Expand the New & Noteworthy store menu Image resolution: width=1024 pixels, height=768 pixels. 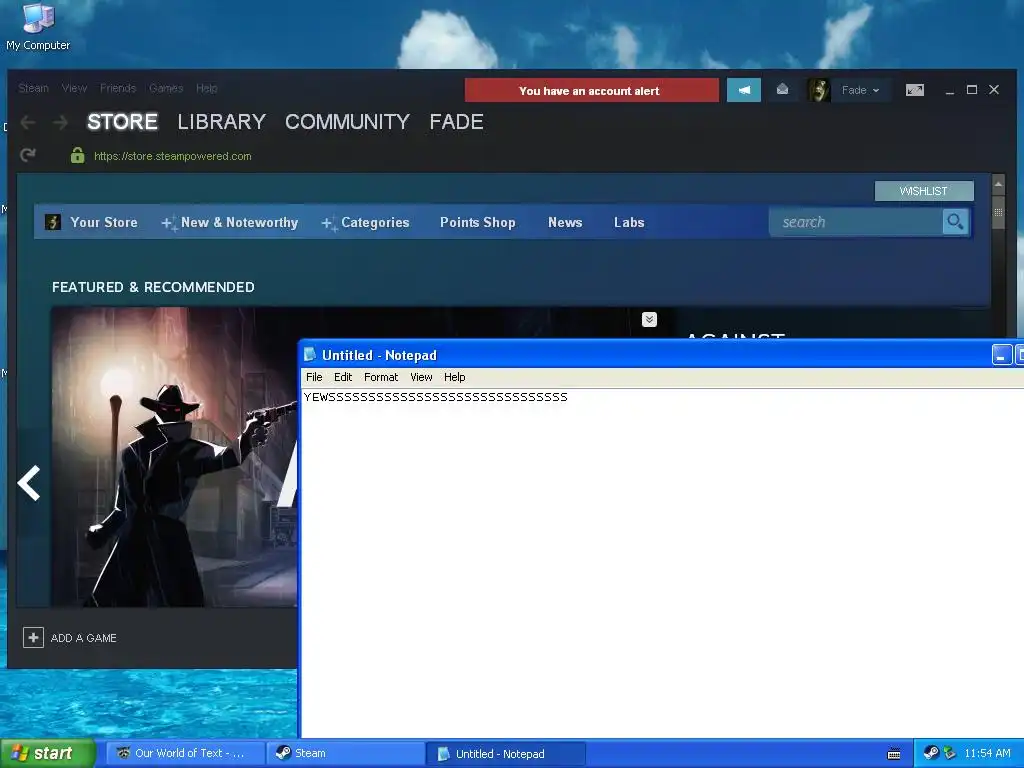coord(230,223)
